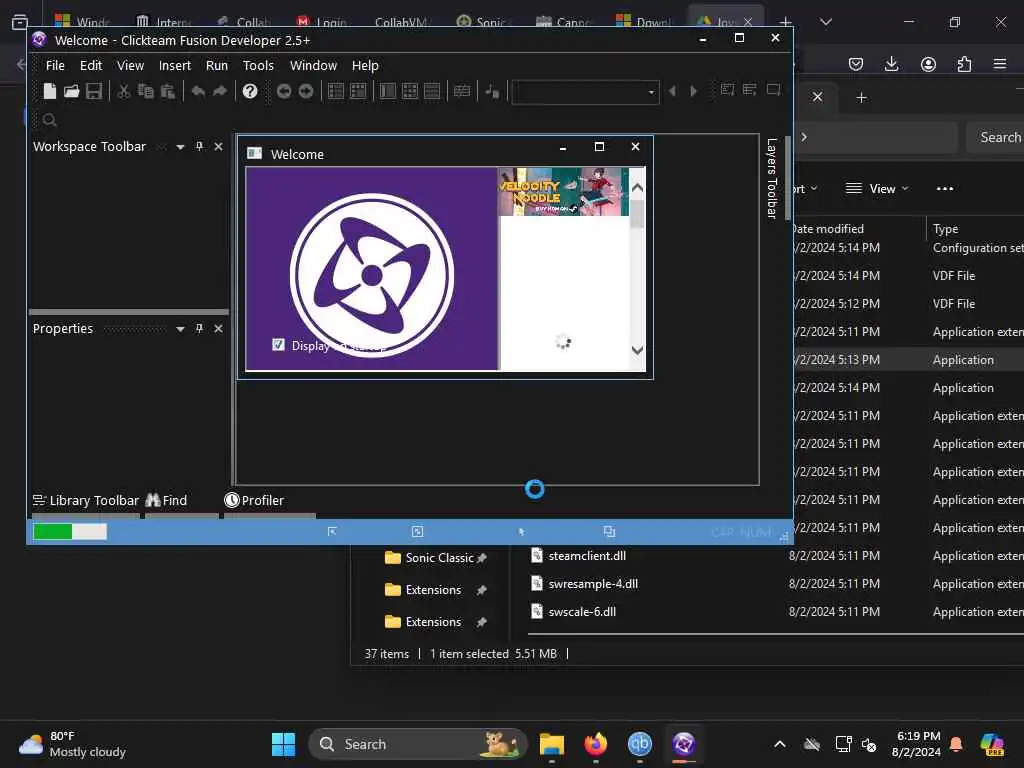Open Firefox list all tabs chevron
This screenshot has width=1024, height=768.
click(826, 22)
